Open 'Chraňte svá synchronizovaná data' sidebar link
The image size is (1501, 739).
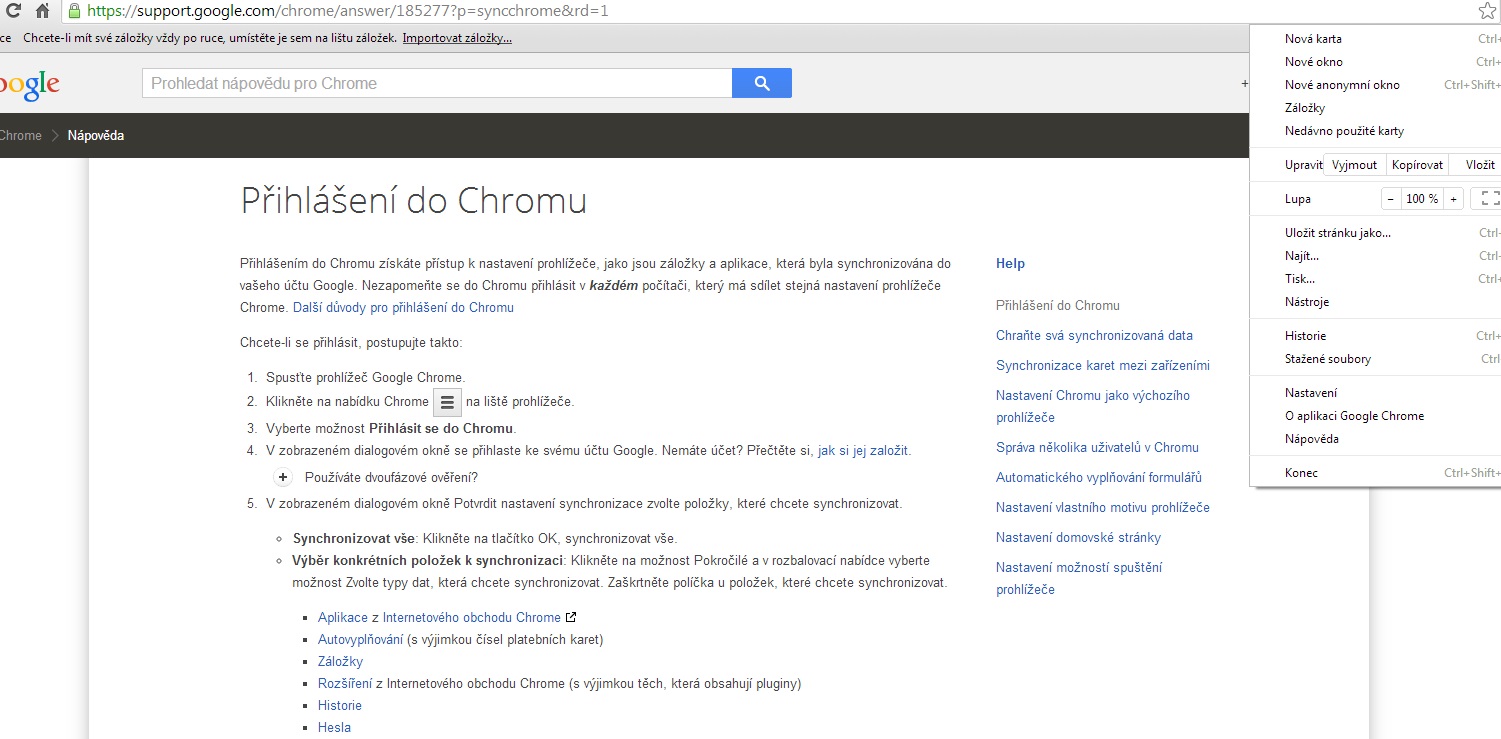click(1094, 335)
